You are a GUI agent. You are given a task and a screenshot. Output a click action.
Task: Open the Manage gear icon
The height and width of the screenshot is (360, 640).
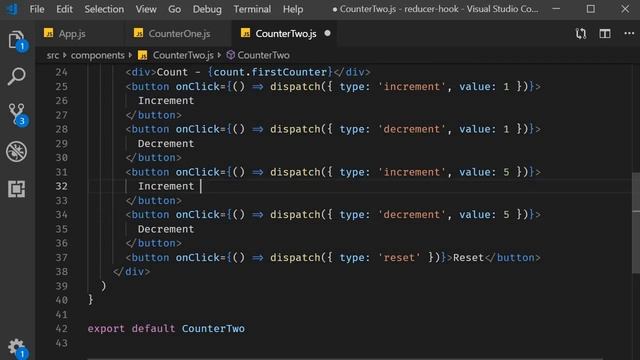(17, 348)
